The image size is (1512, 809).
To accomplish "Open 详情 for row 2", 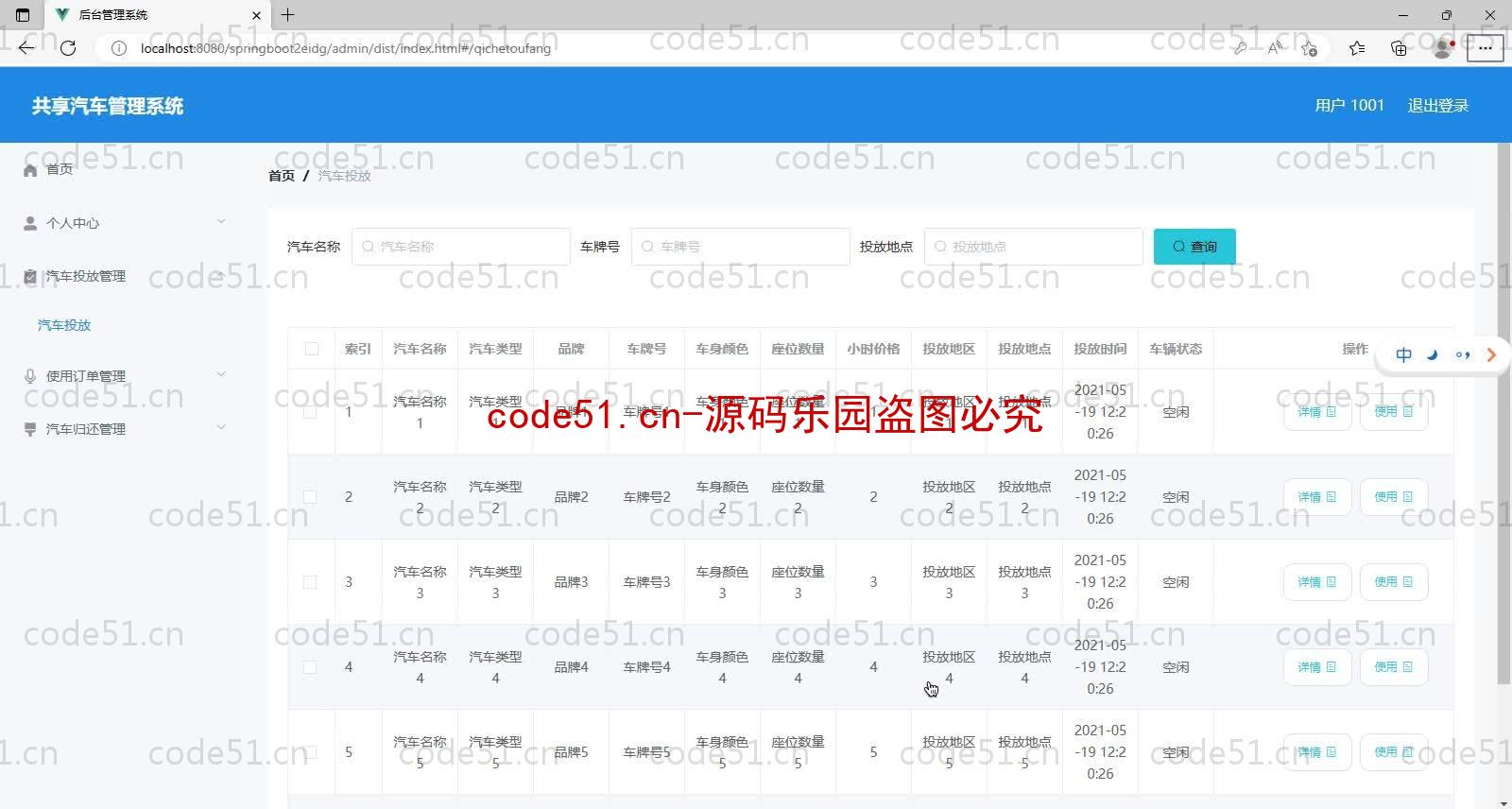I will (x=1317, y=497).
